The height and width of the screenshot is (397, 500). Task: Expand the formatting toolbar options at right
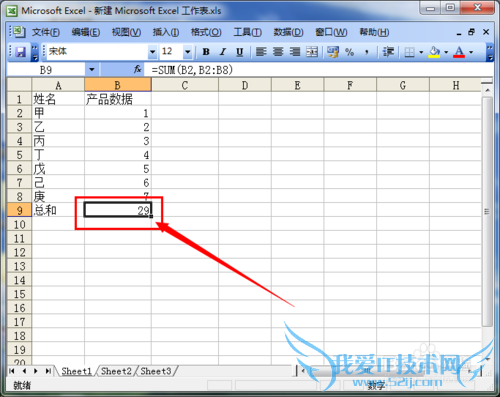coord(490,52)
